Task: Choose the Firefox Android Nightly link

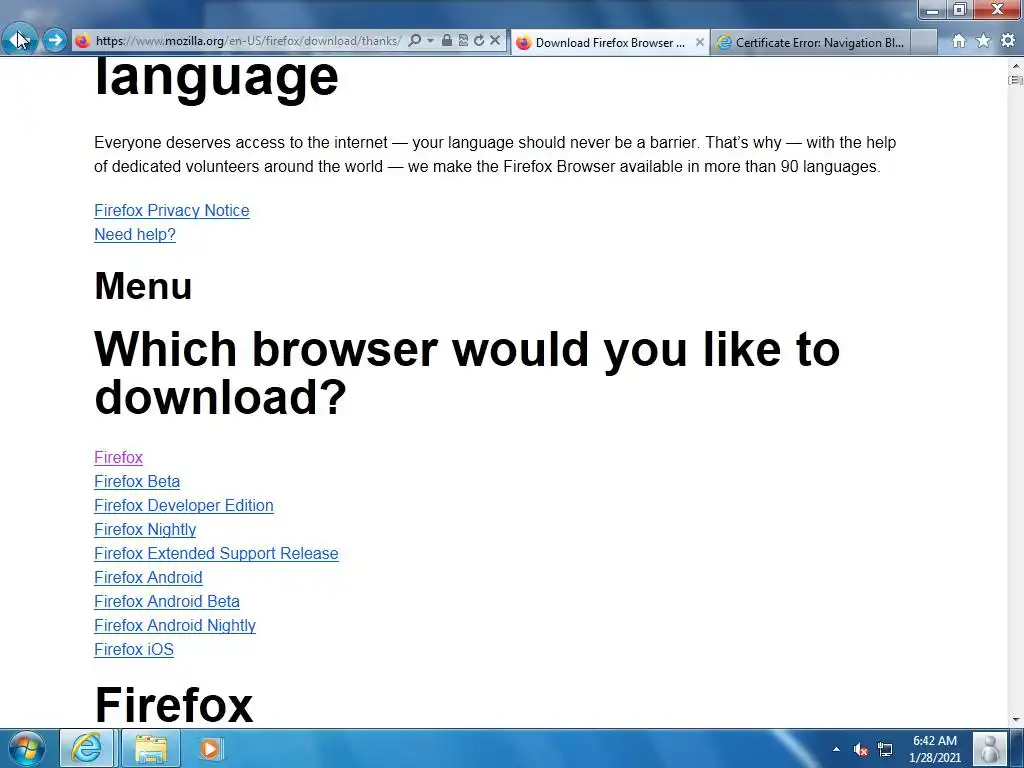Action: (175, 626)
